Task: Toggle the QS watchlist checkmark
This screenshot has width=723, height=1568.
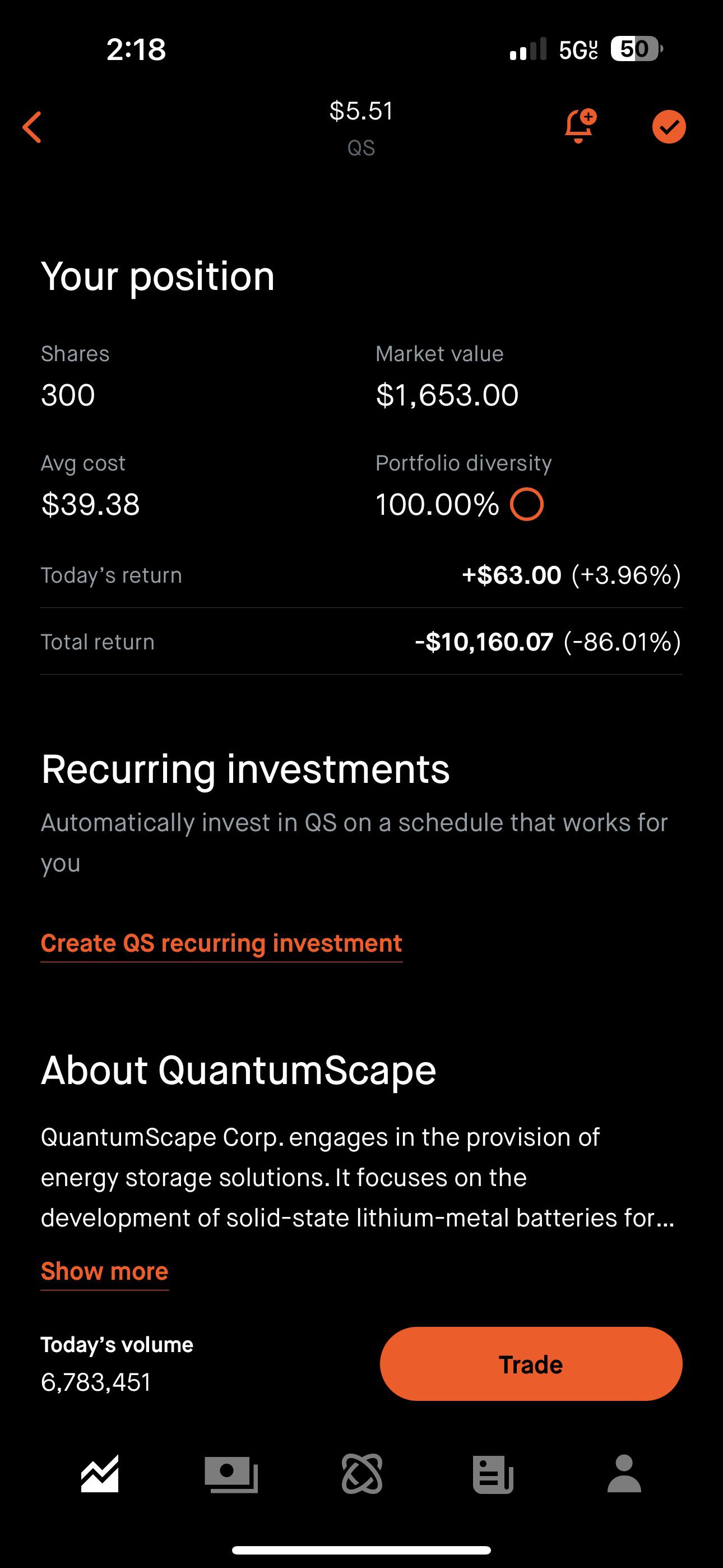Action: [x=668, y=127]
